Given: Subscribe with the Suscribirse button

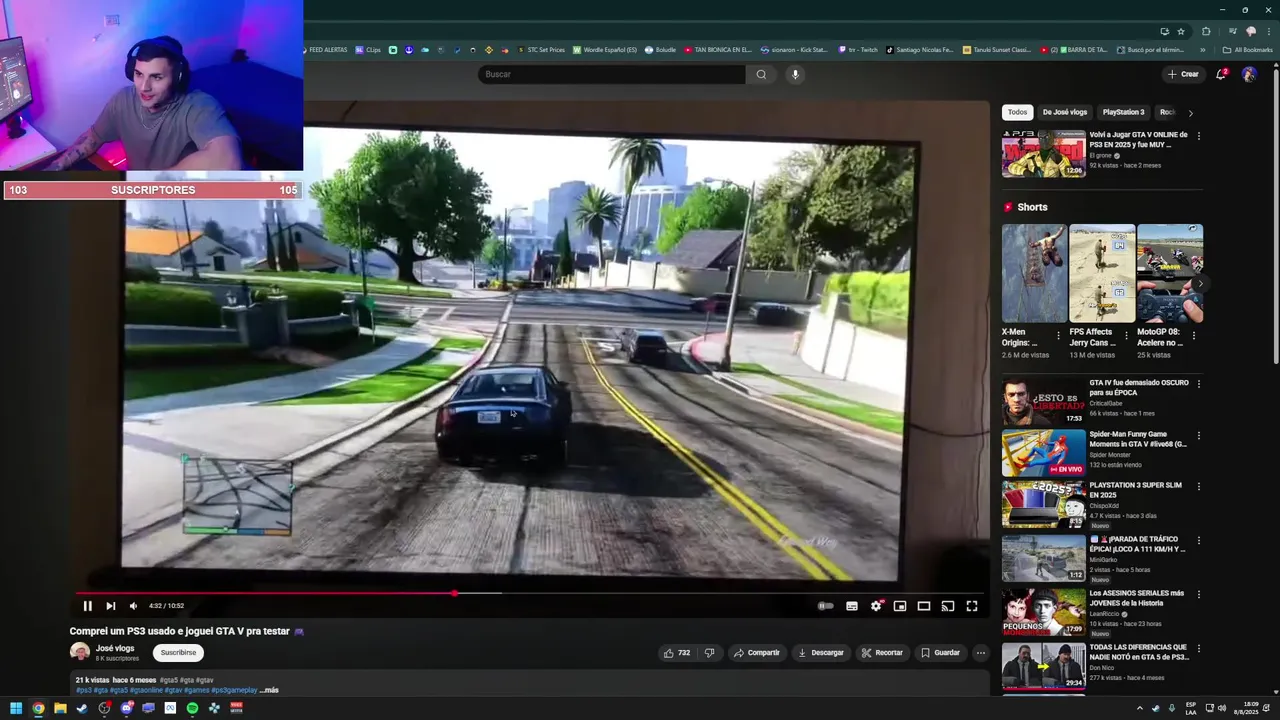Looking at the screenshot, I should (x=179, y=653).
